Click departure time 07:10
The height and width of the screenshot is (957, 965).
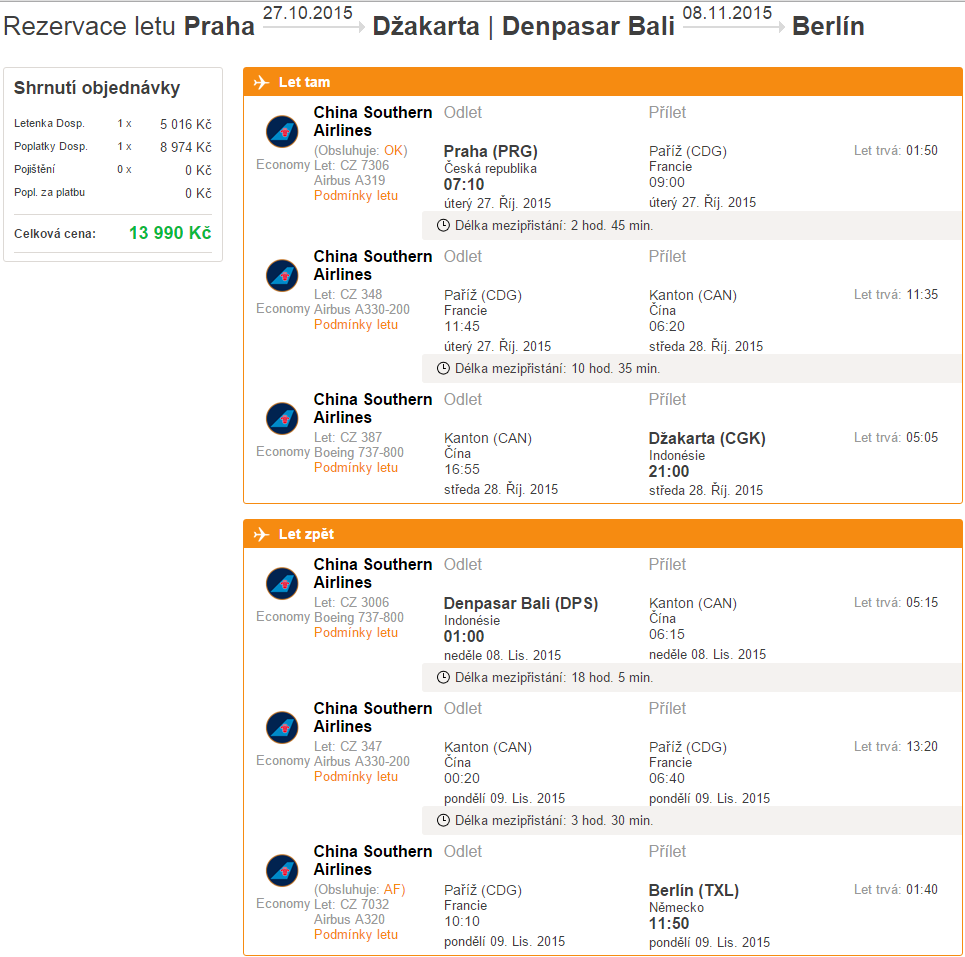pos(464,185)
